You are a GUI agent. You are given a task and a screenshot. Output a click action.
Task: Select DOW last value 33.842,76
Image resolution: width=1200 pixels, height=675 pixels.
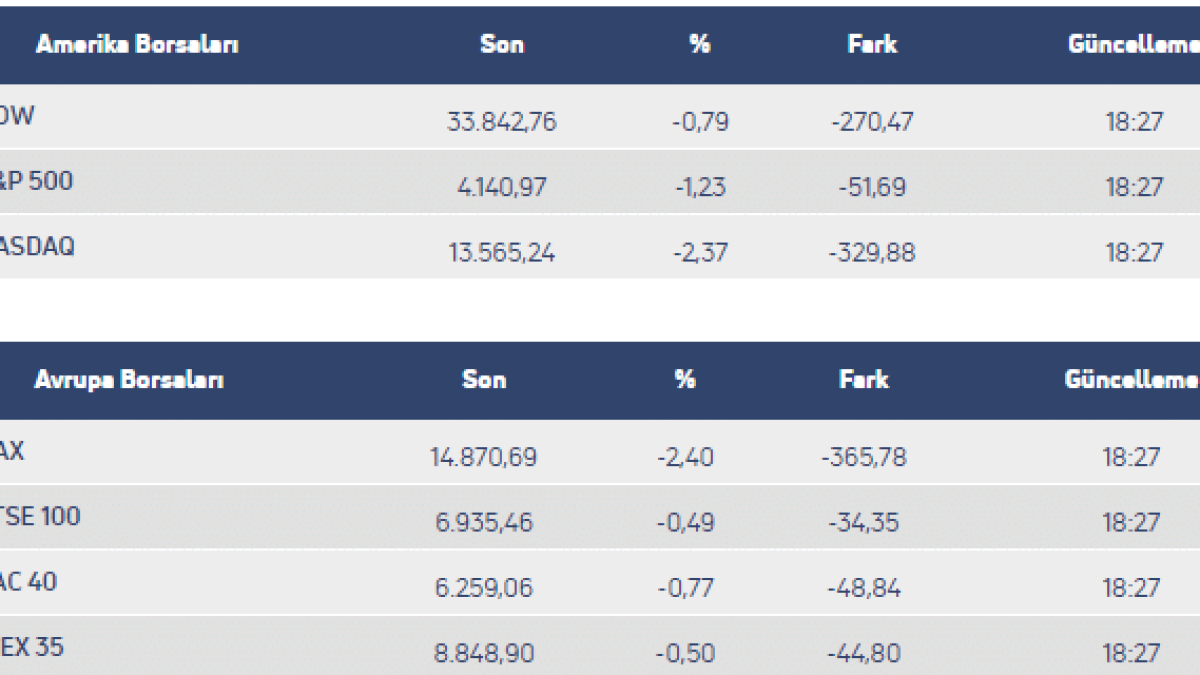[x=501, y=123]
